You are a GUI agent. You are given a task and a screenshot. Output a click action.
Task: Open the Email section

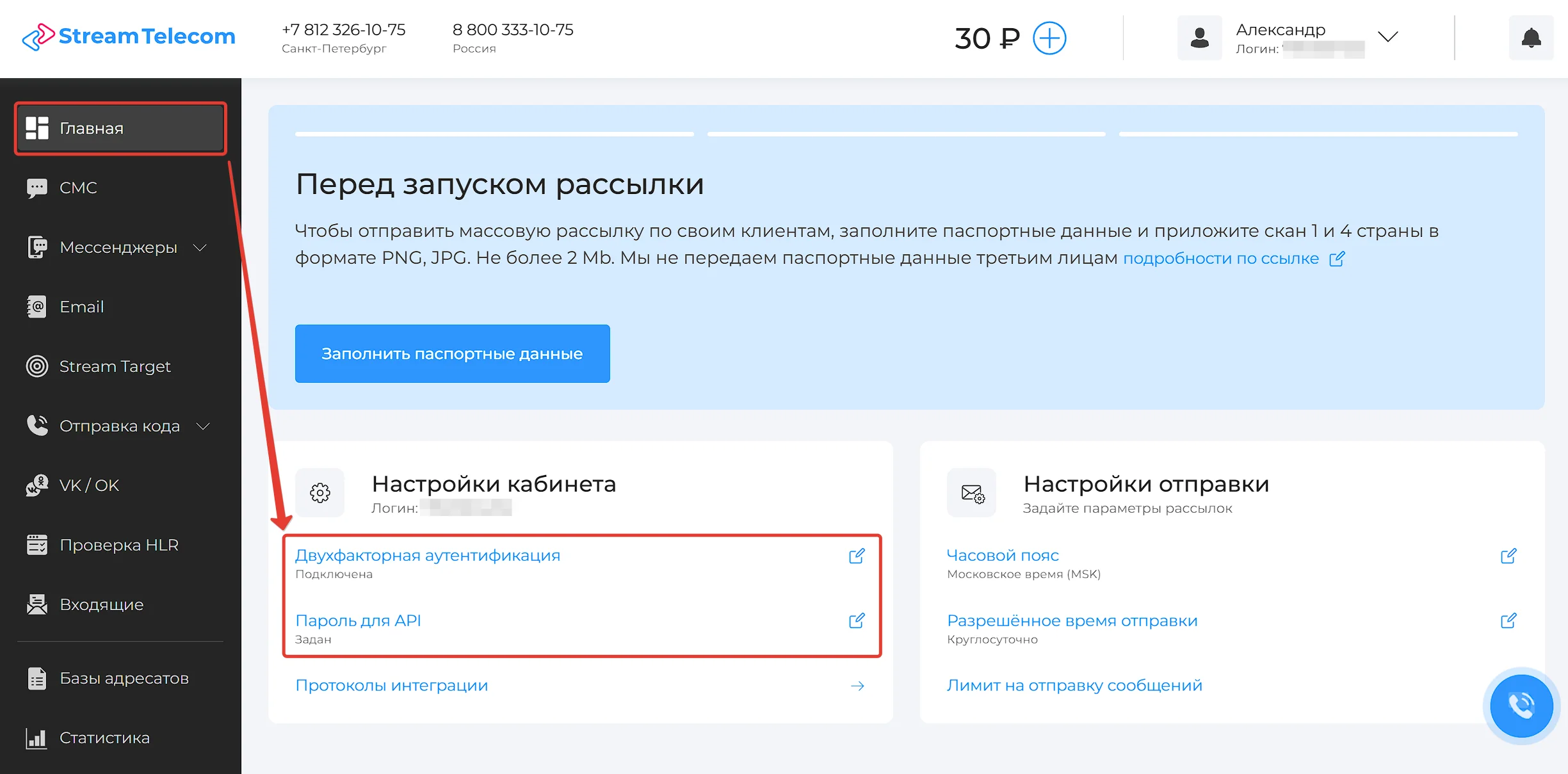[81, 307]
